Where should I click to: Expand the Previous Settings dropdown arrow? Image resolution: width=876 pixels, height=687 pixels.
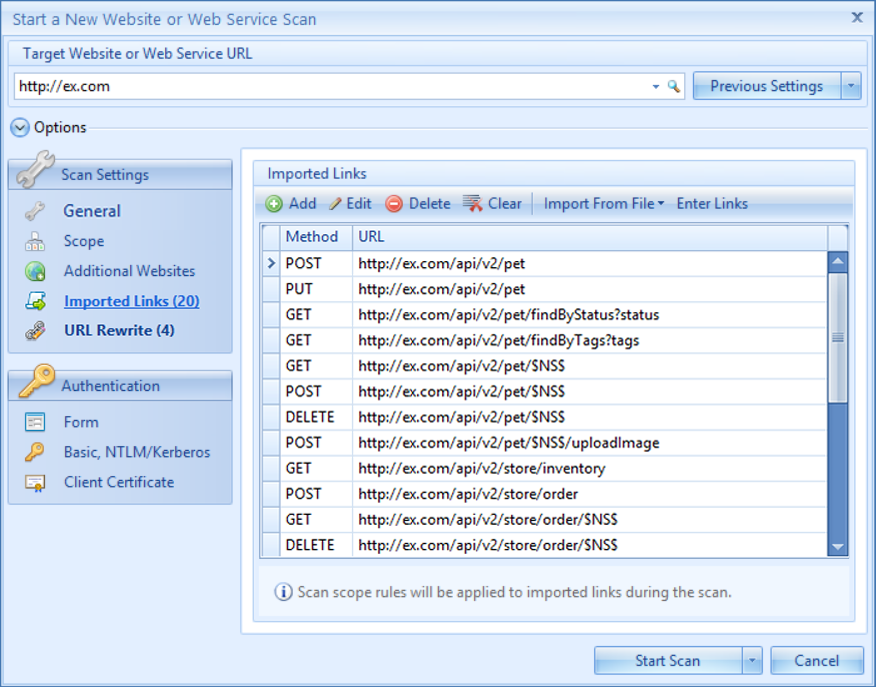click(851, 86)
